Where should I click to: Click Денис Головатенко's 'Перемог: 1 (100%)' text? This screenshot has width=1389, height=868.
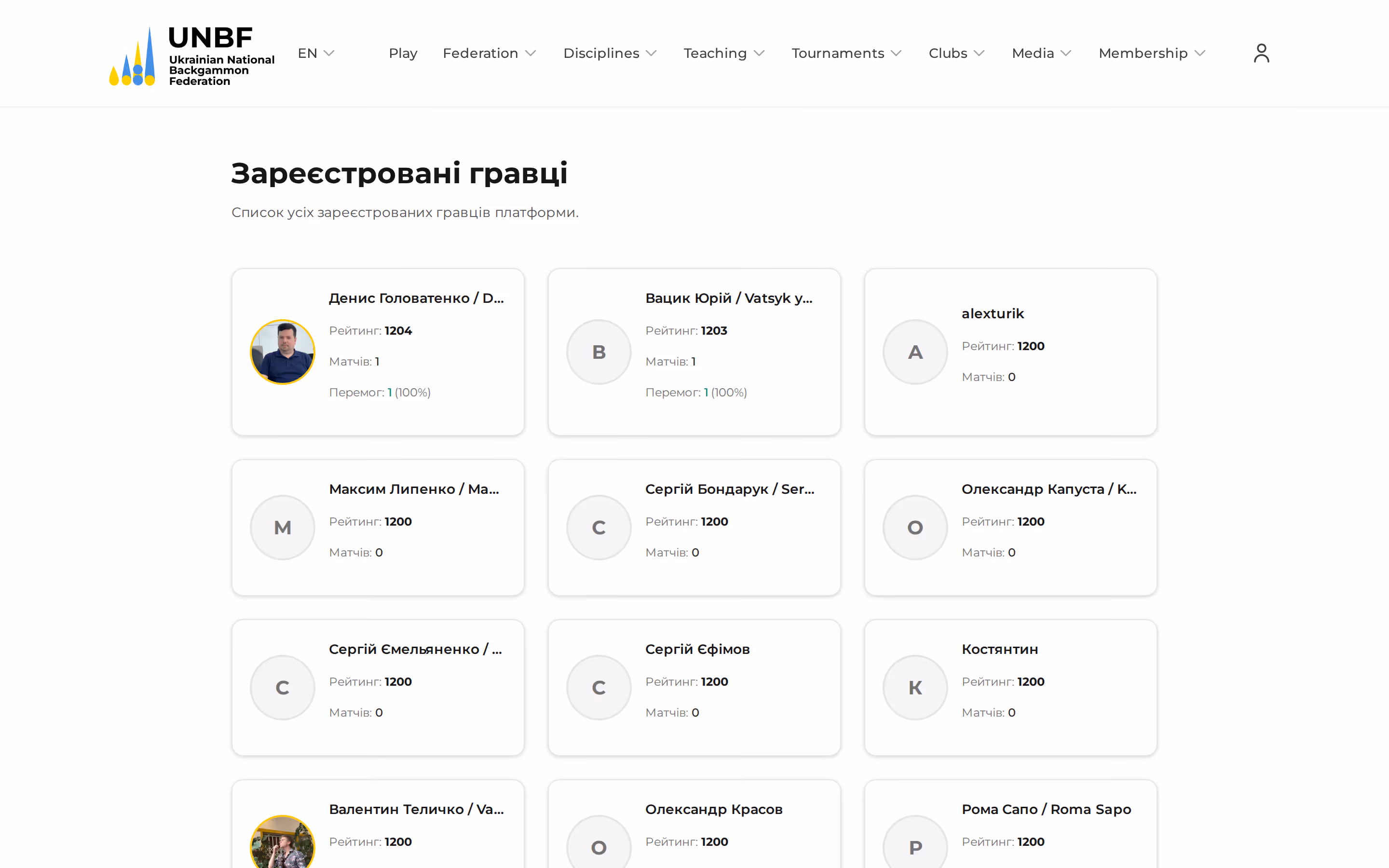point(380,393)
